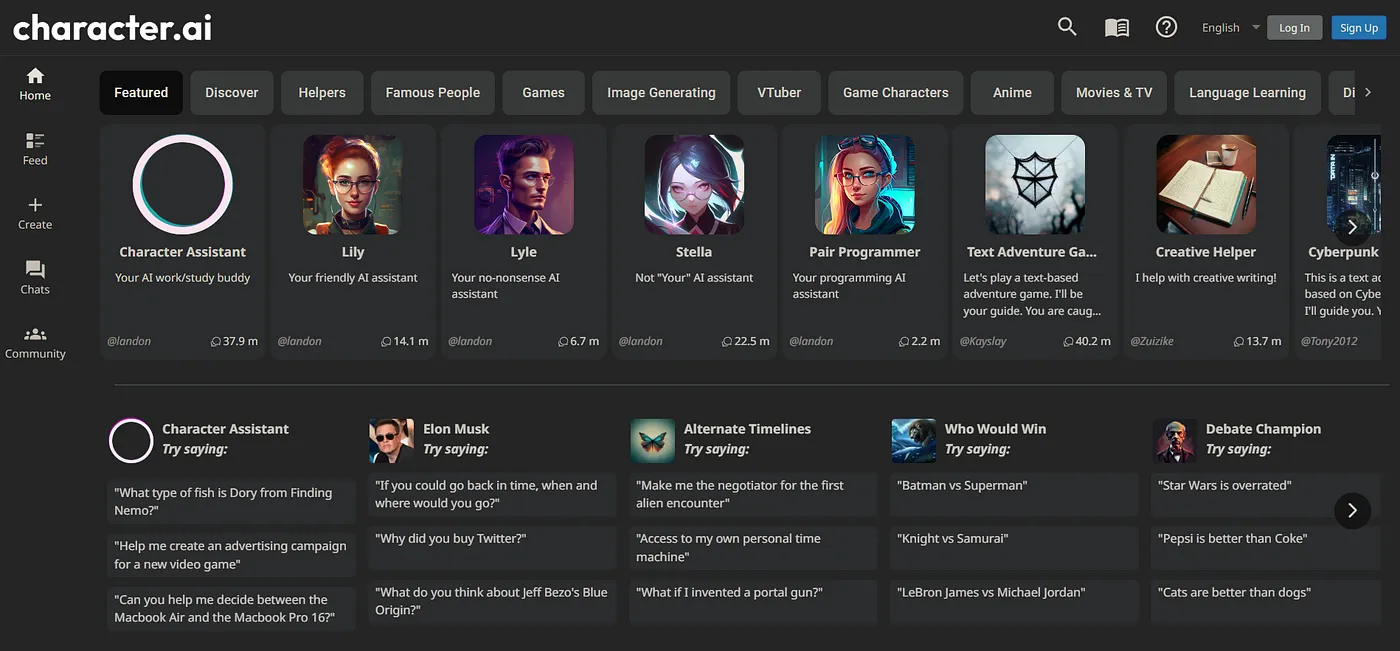
Task: Click the Log In button
Action: click(x=1294, y=28)
